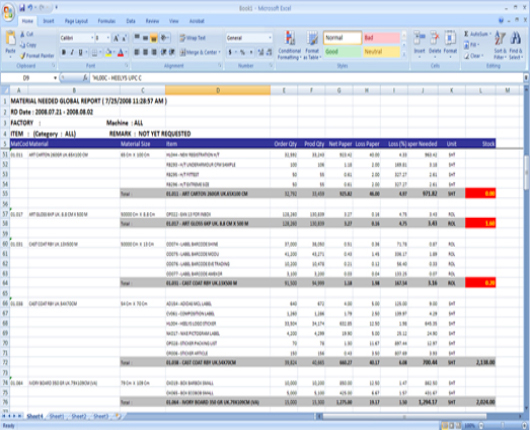This screenshot has width=530, height=430.
Task: Cut the selected cell contents
Action: pyautogui.click(x=26, y=34)
